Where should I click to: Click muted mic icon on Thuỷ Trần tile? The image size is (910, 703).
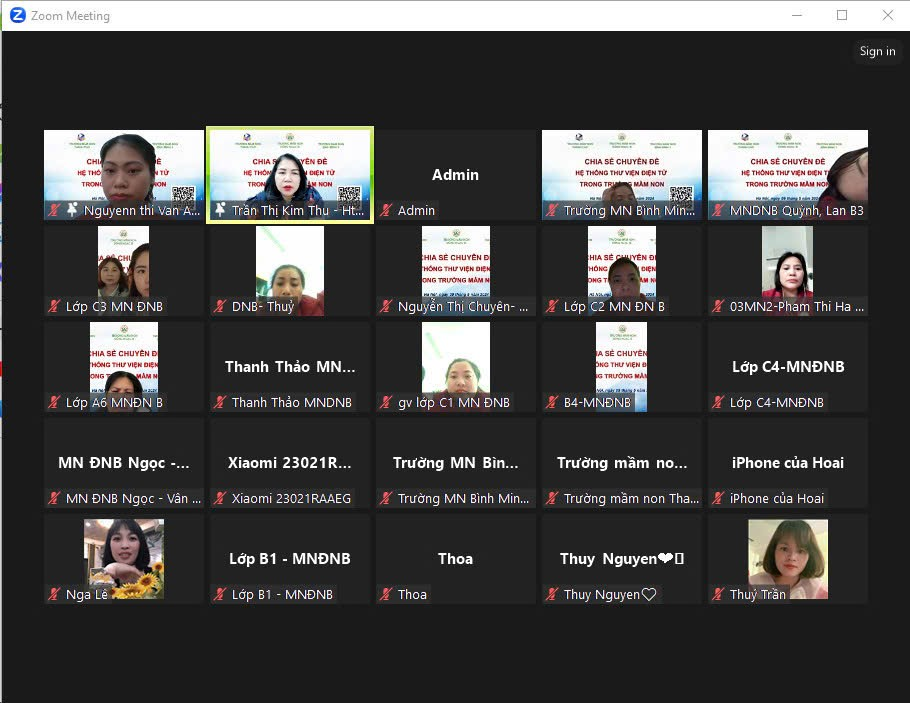tap(719, 595)
